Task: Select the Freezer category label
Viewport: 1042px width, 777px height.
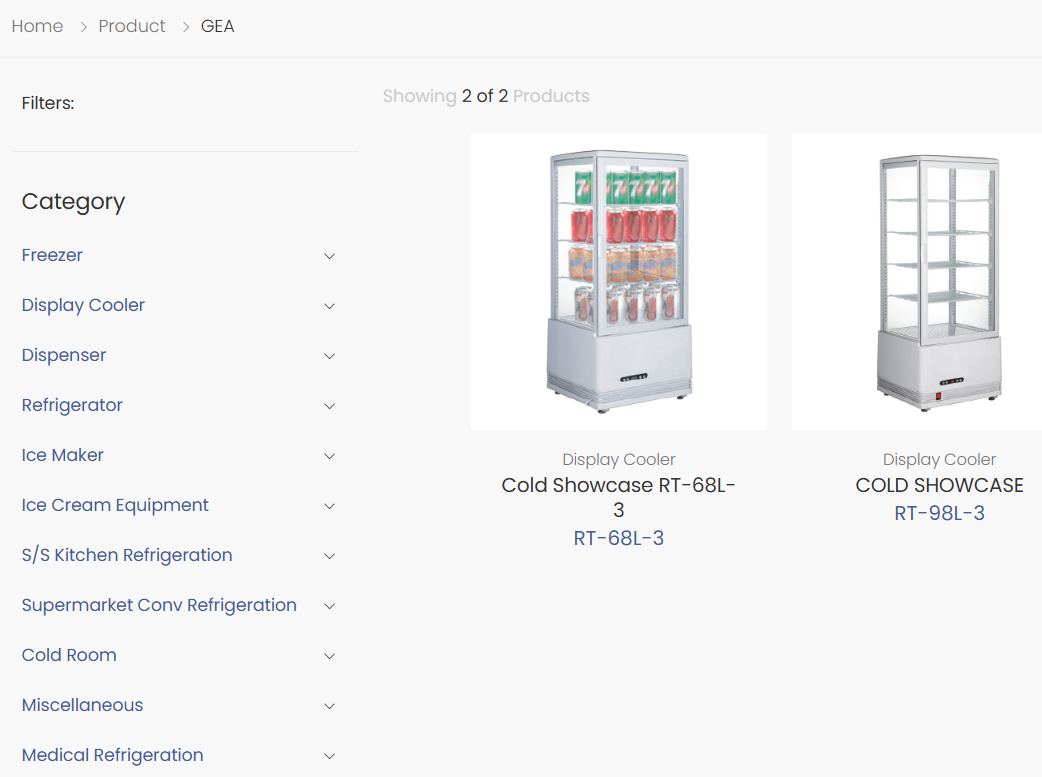Action: pos(52,255)
